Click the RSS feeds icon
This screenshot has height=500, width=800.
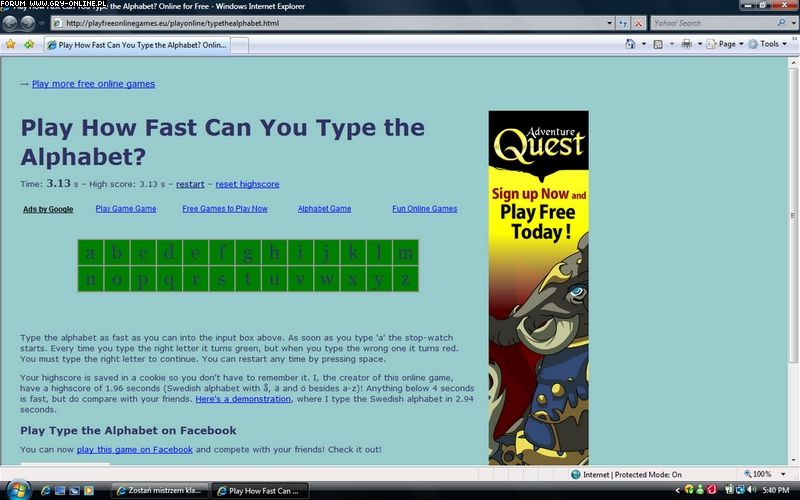pyautogui.click(x=658, y=44)
